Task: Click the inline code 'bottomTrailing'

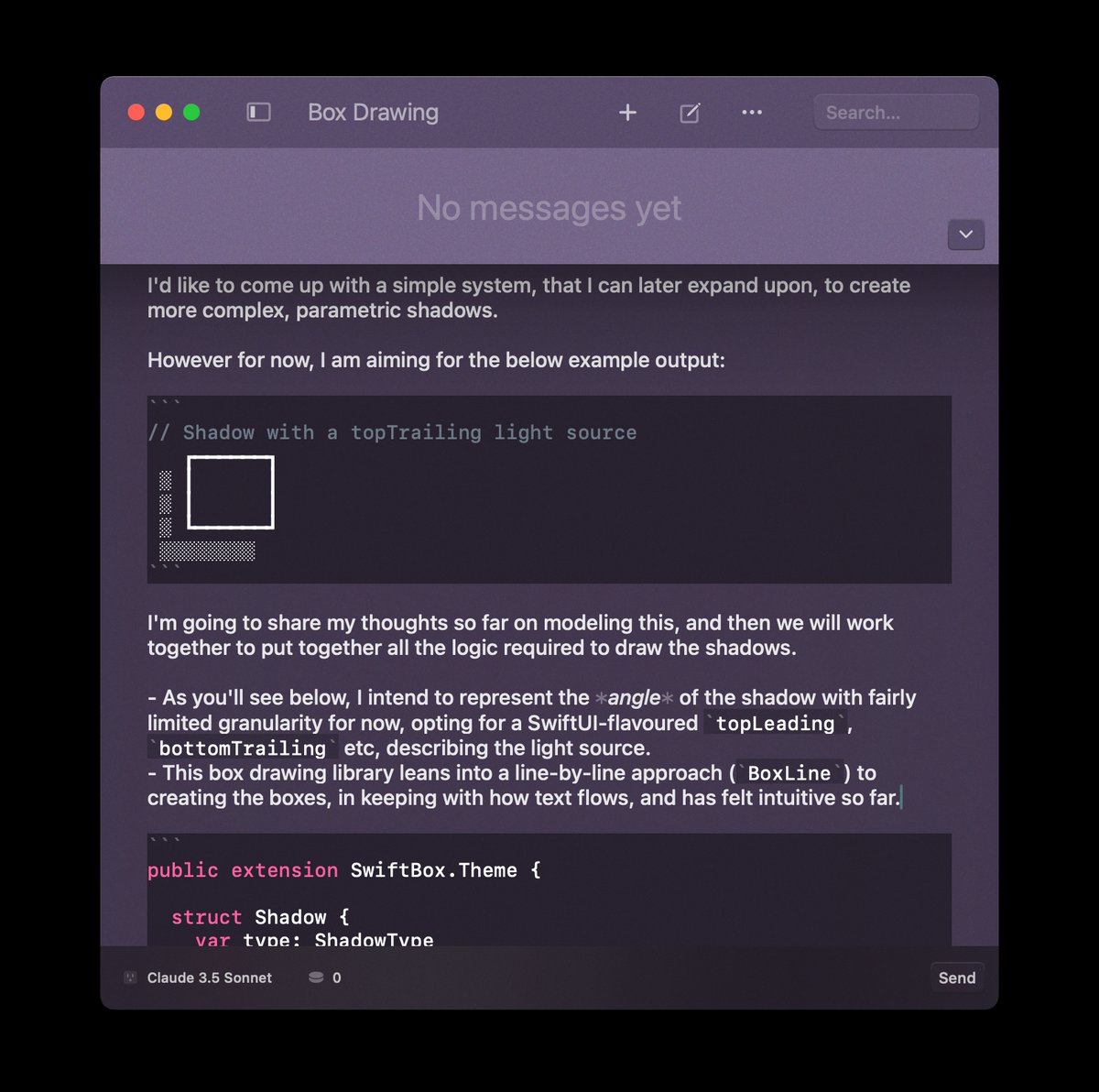Action: (x=242, y=748)
